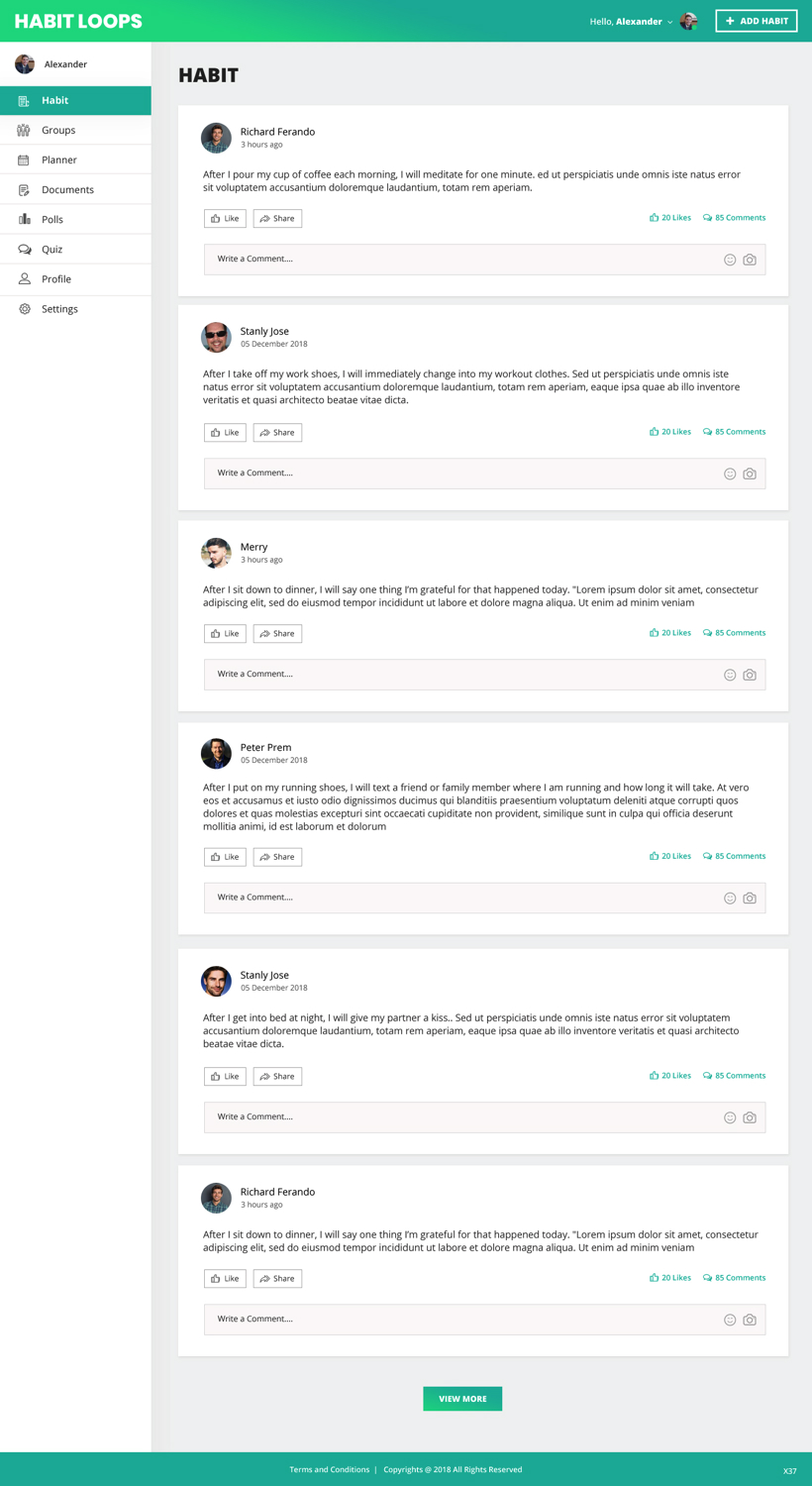This screenshot has width=812, height=1486.
Task: Open the Planner calendar sidebar item
Action: (x=25, y=159)
